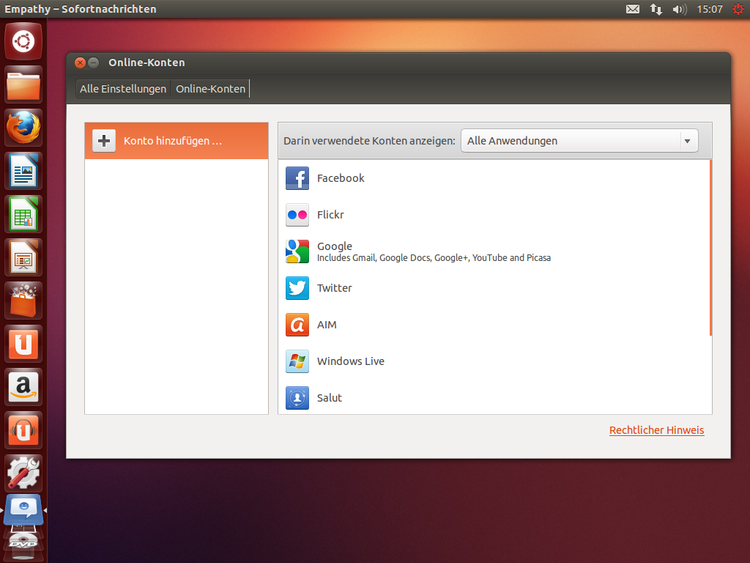
Task: Click the application filter dropdown arrow
Action: (688, 141)
